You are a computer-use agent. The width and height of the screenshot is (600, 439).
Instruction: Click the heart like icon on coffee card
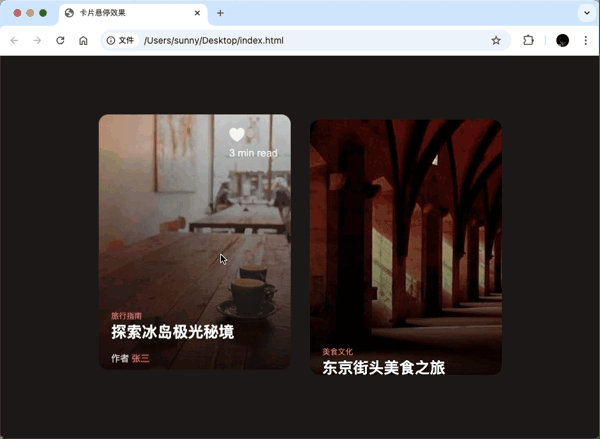pyautogui.click(x=236, y=134)
